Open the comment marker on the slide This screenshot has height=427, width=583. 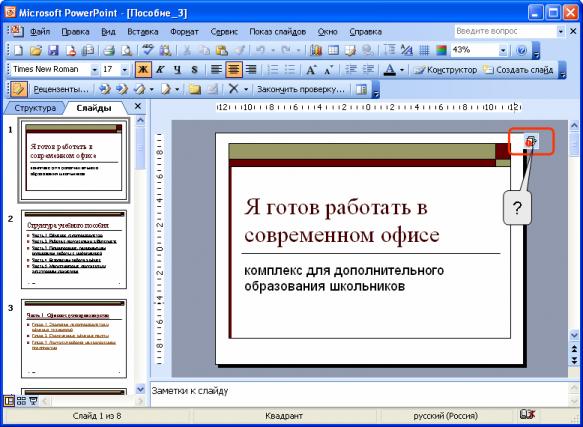[531, 141]
